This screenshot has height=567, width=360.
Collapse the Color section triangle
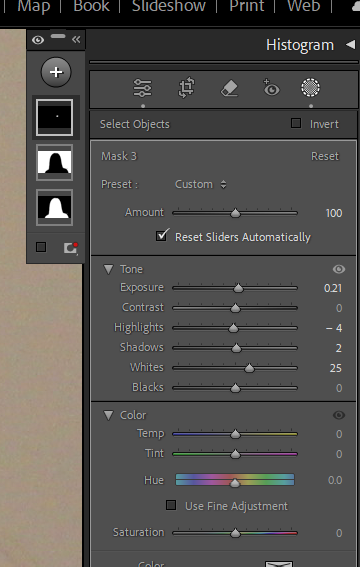point(108,415)
